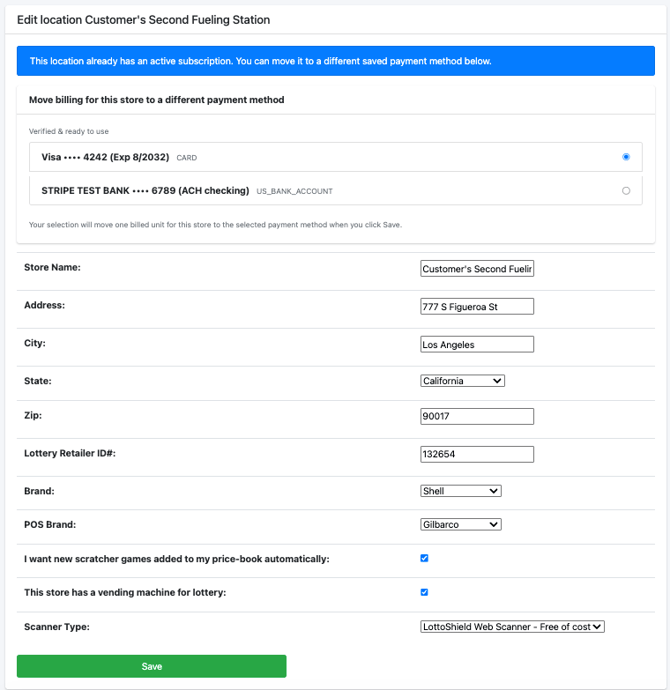Screen dimensions: 670x690
Task: Open the Scanner Type dropdown
Action: (x=512, y=627)
